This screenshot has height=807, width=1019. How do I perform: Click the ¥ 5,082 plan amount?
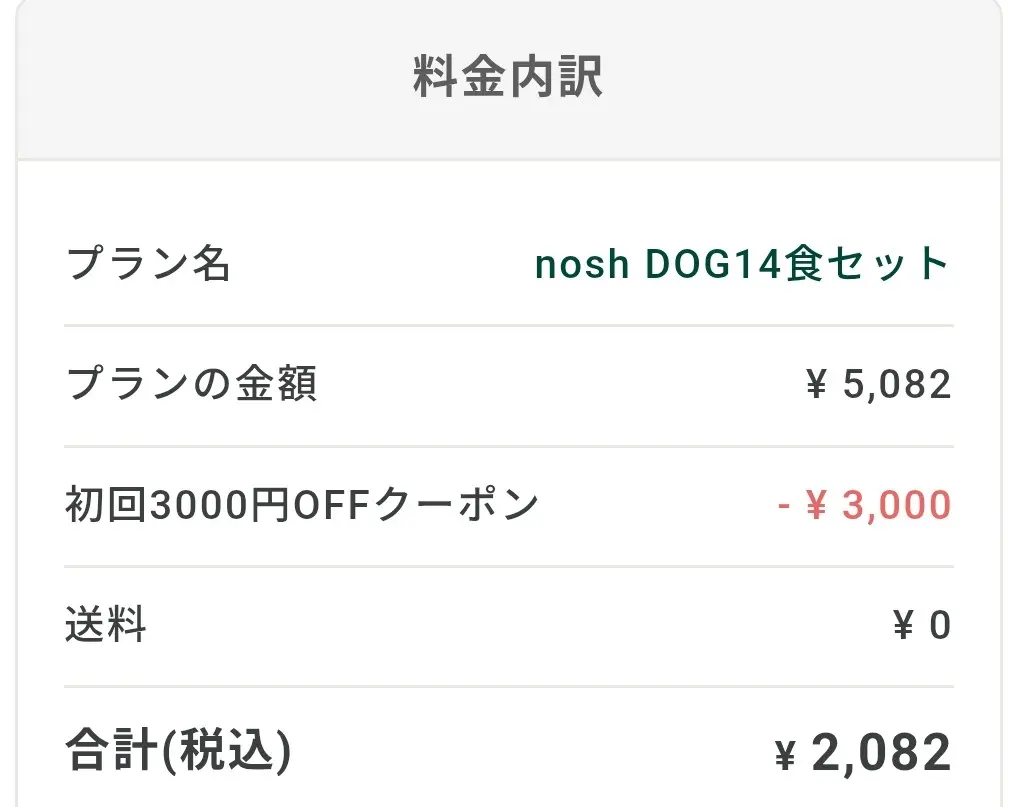click(878, 385)
